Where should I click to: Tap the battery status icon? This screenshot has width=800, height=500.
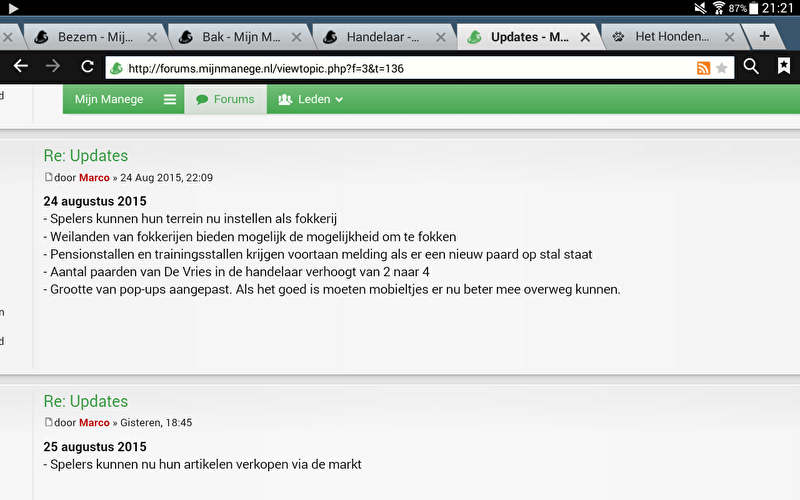(x=753, y=8)
